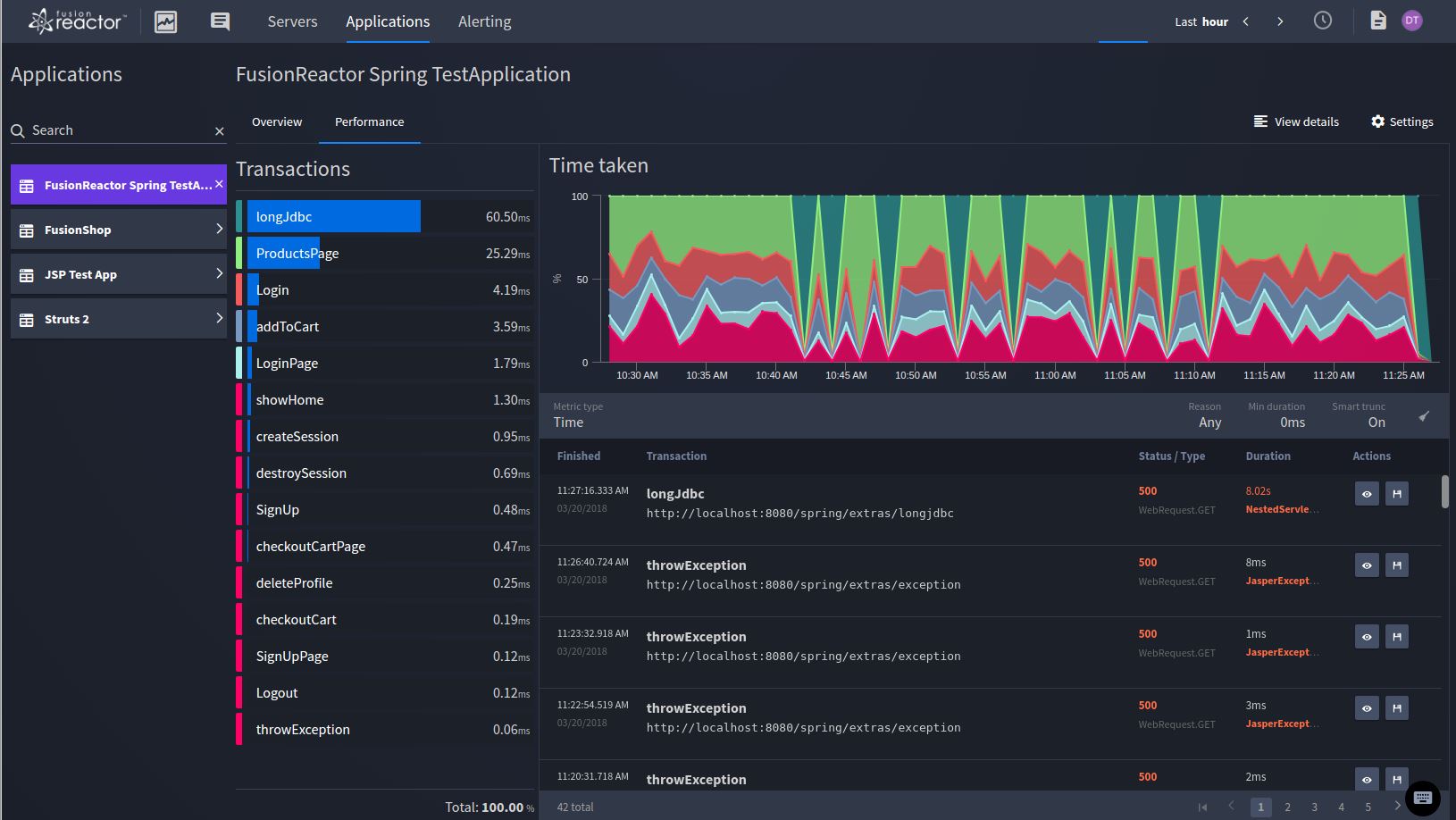Toggle the Smart trunc On setting
This screenshot has height=820, width=1456.
pos(1376,423)
